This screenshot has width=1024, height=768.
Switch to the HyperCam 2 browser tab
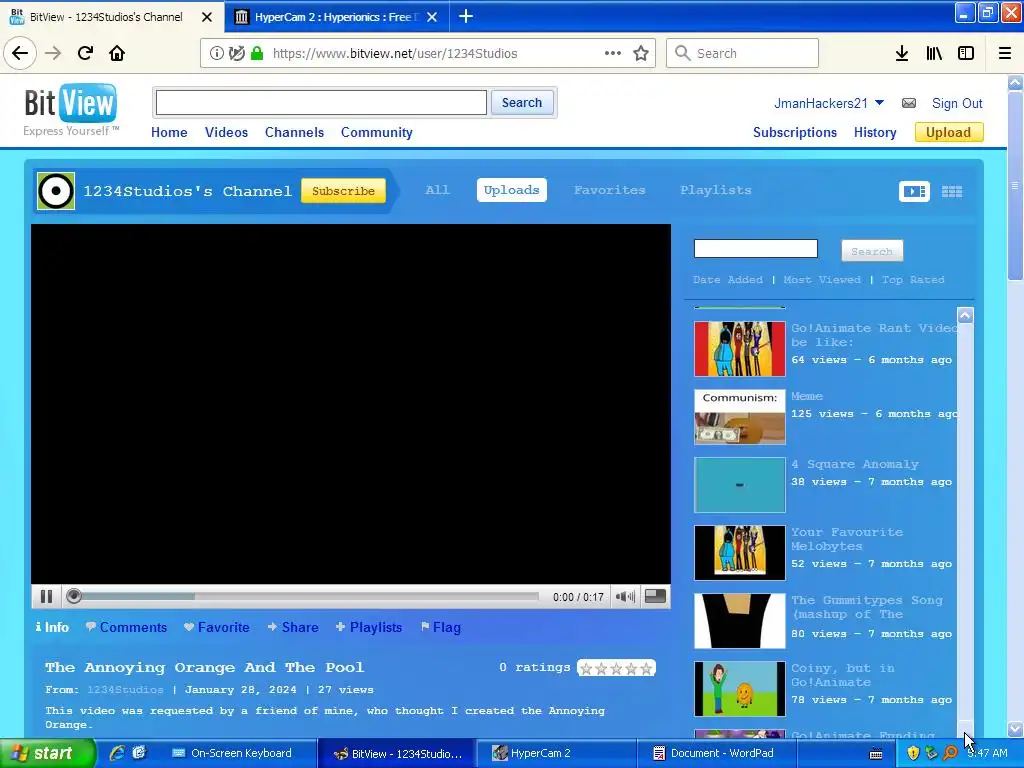(x=336, y=16)
